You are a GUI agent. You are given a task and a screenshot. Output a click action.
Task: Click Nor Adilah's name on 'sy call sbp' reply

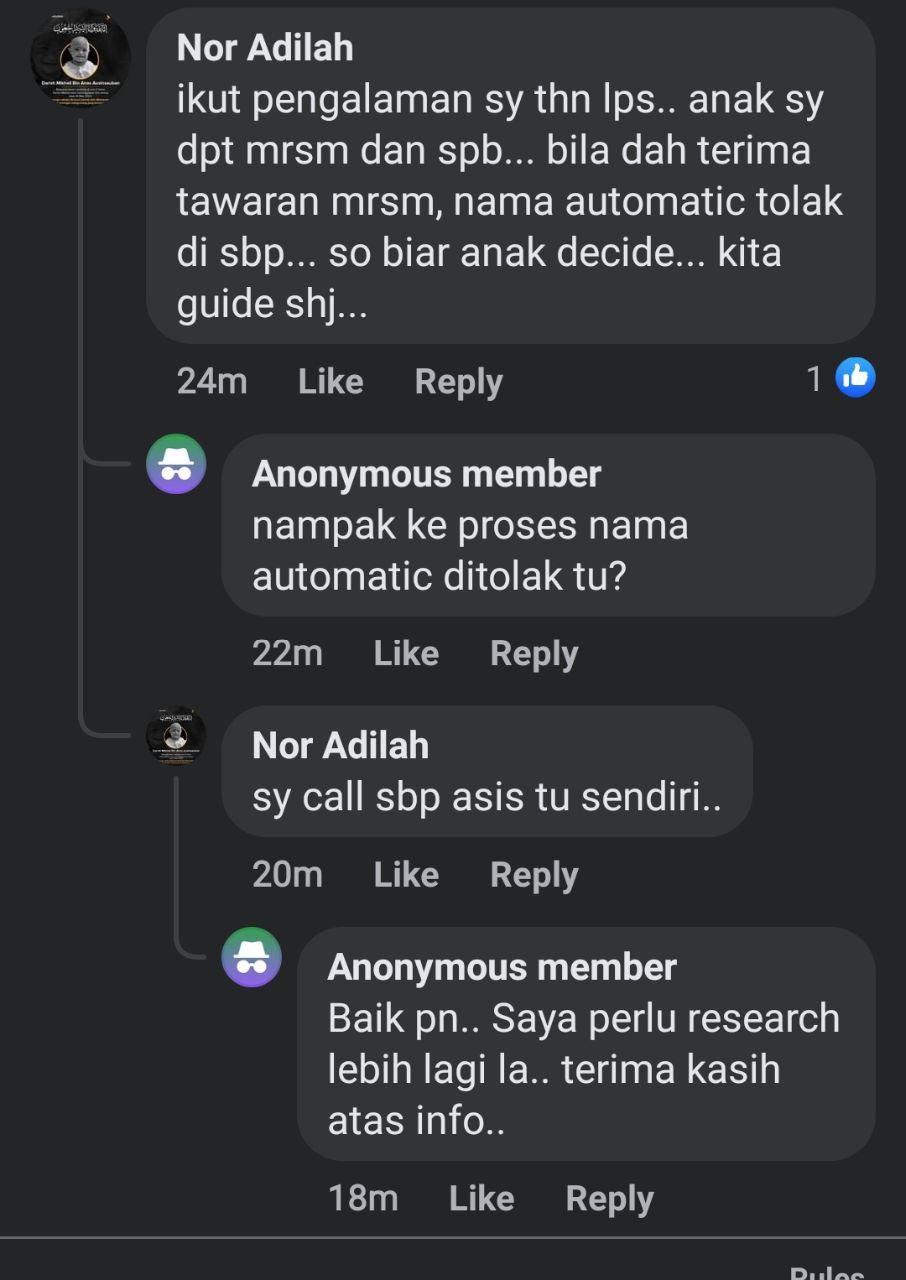coord(340,745)
